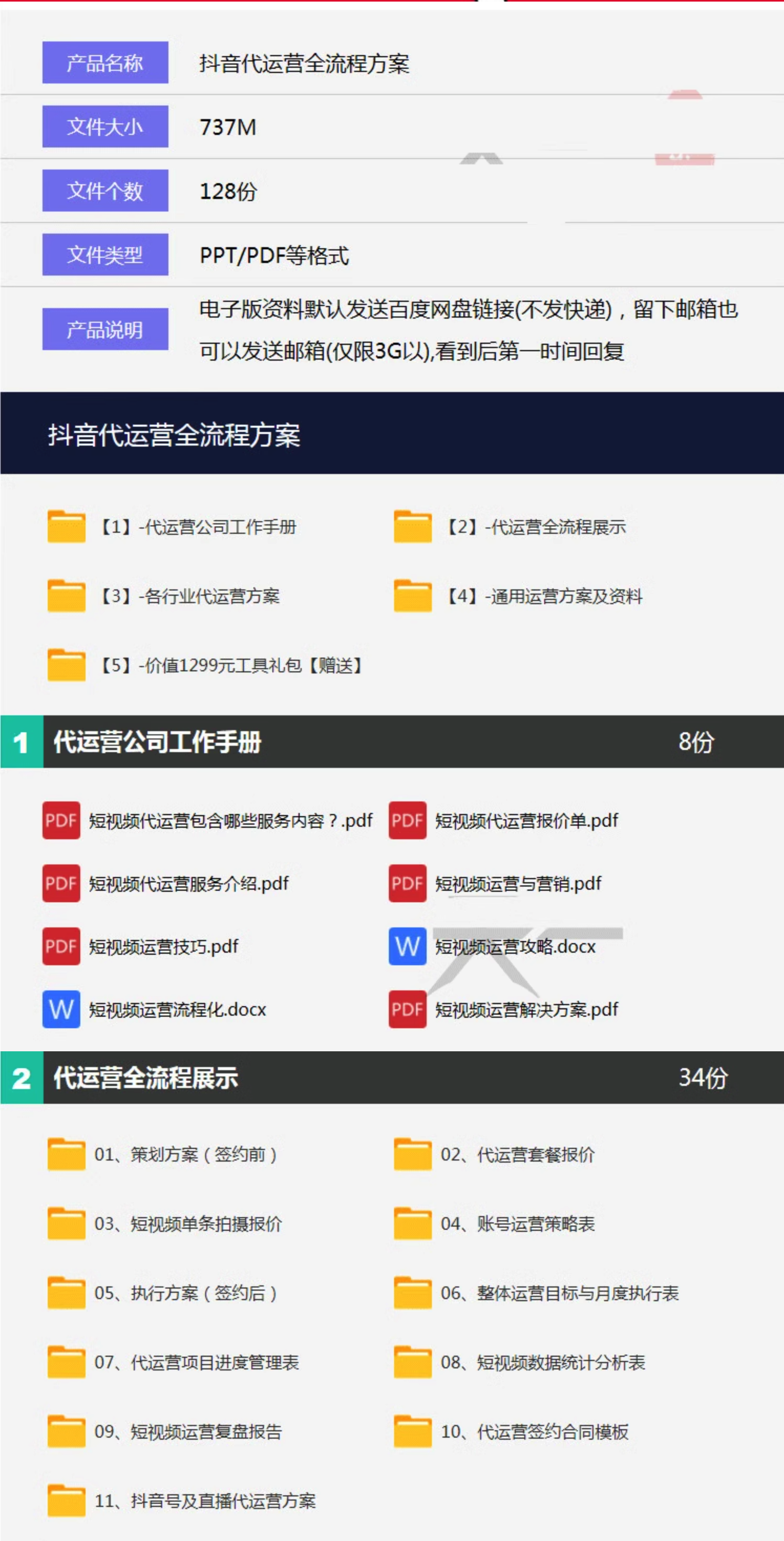
Task: Click the 文件类型 label
Action: 105,254
